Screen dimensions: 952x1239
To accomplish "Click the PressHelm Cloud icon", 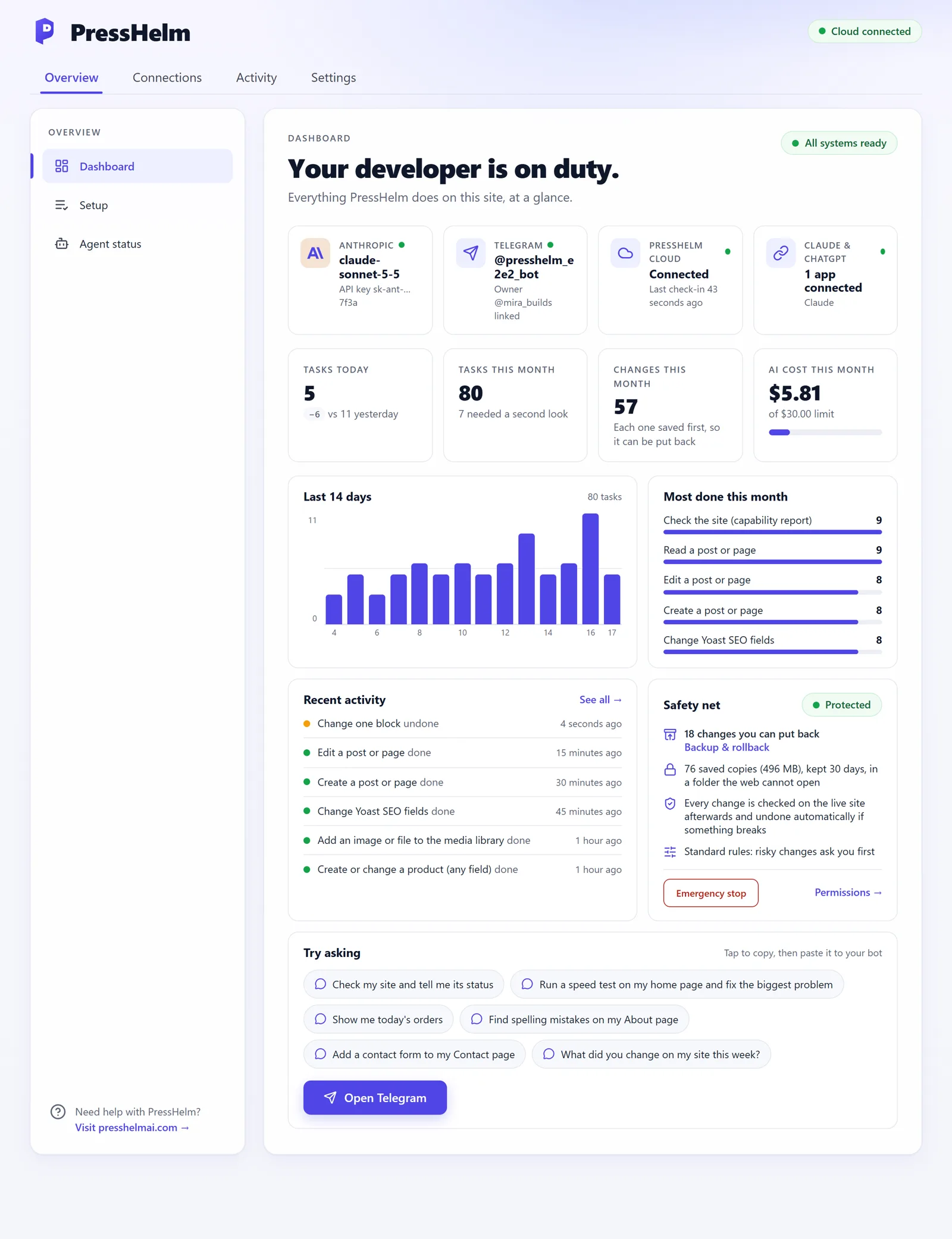I will pyautogui.click(x=625, y=254).
